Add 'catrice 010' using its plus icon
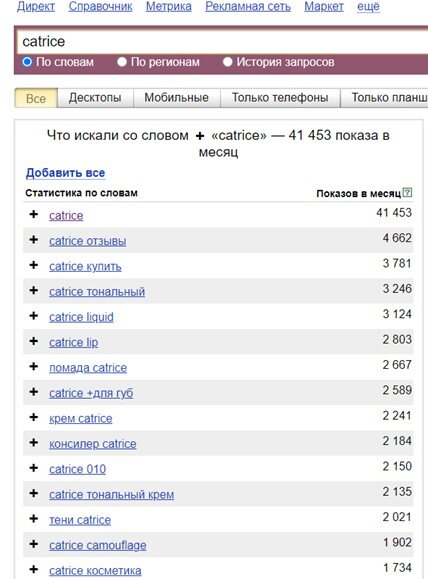 [x=34, y=468]
